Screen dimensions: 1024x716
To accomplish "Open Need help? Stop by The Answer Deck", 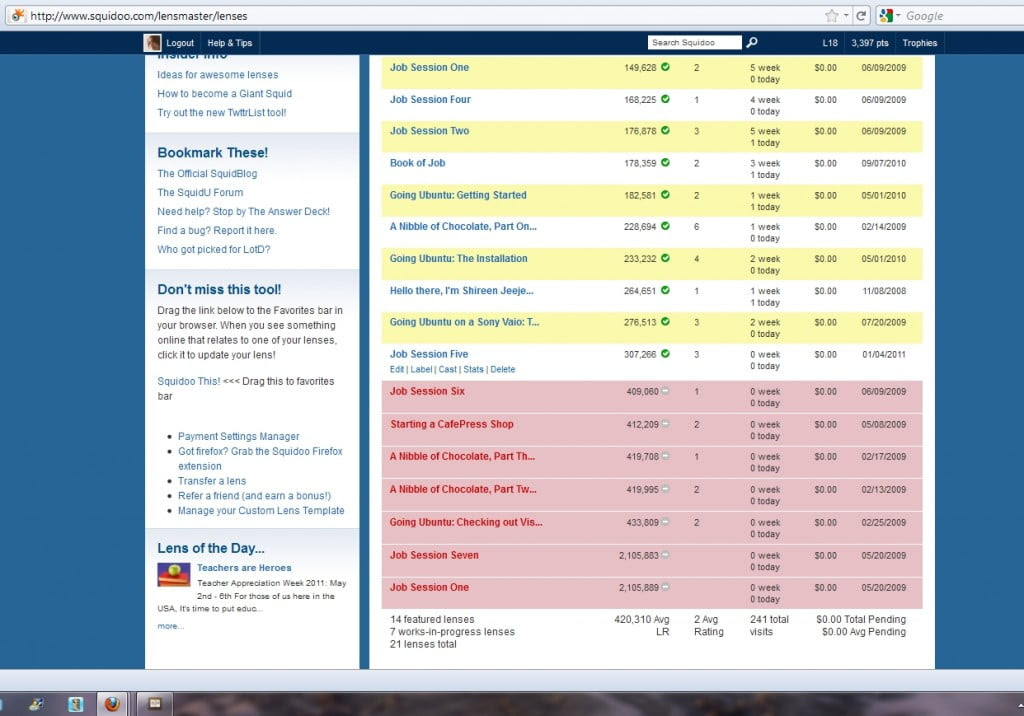I will (244, 212).
